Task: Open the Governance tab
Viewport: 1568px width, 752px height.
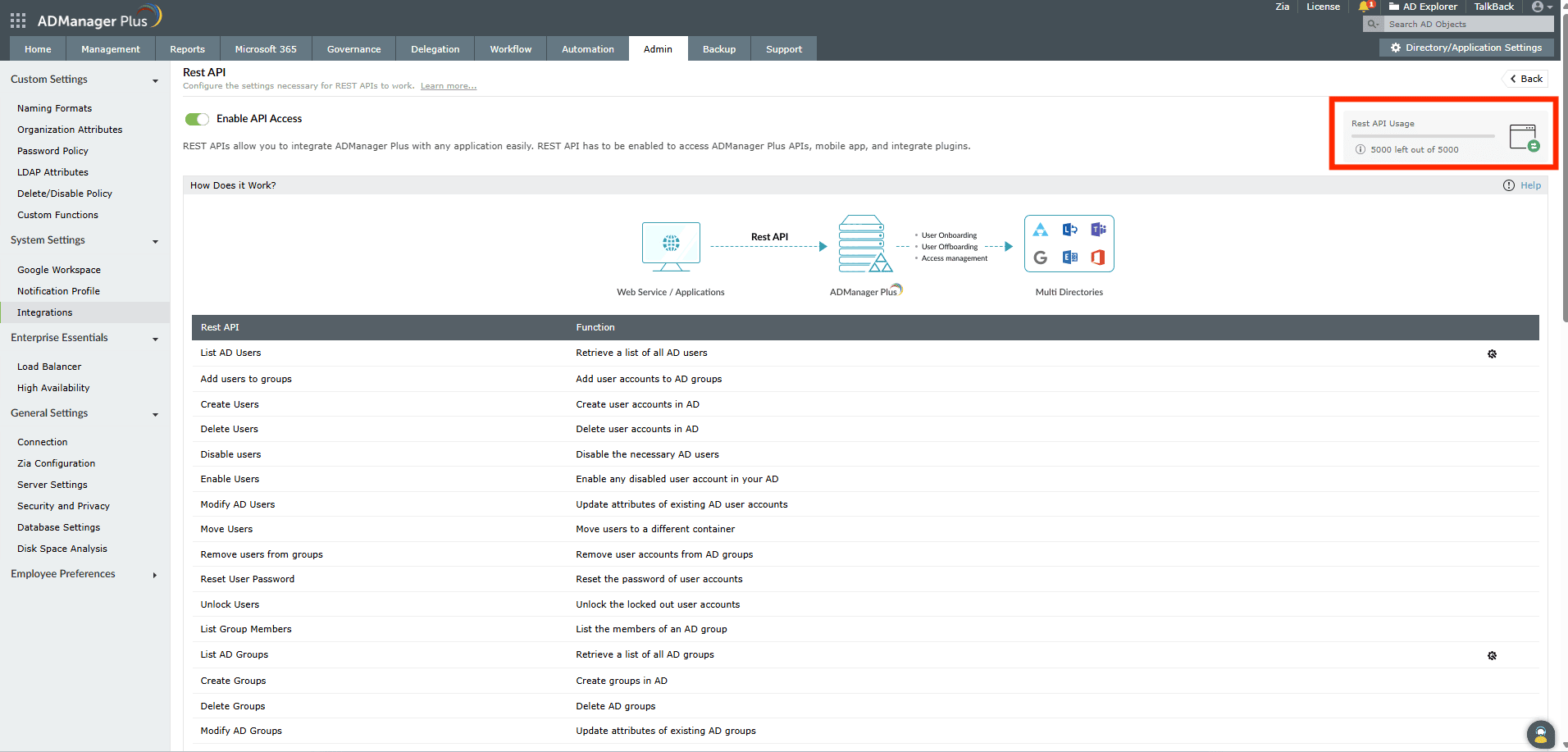Action: [x=354, y=49]
